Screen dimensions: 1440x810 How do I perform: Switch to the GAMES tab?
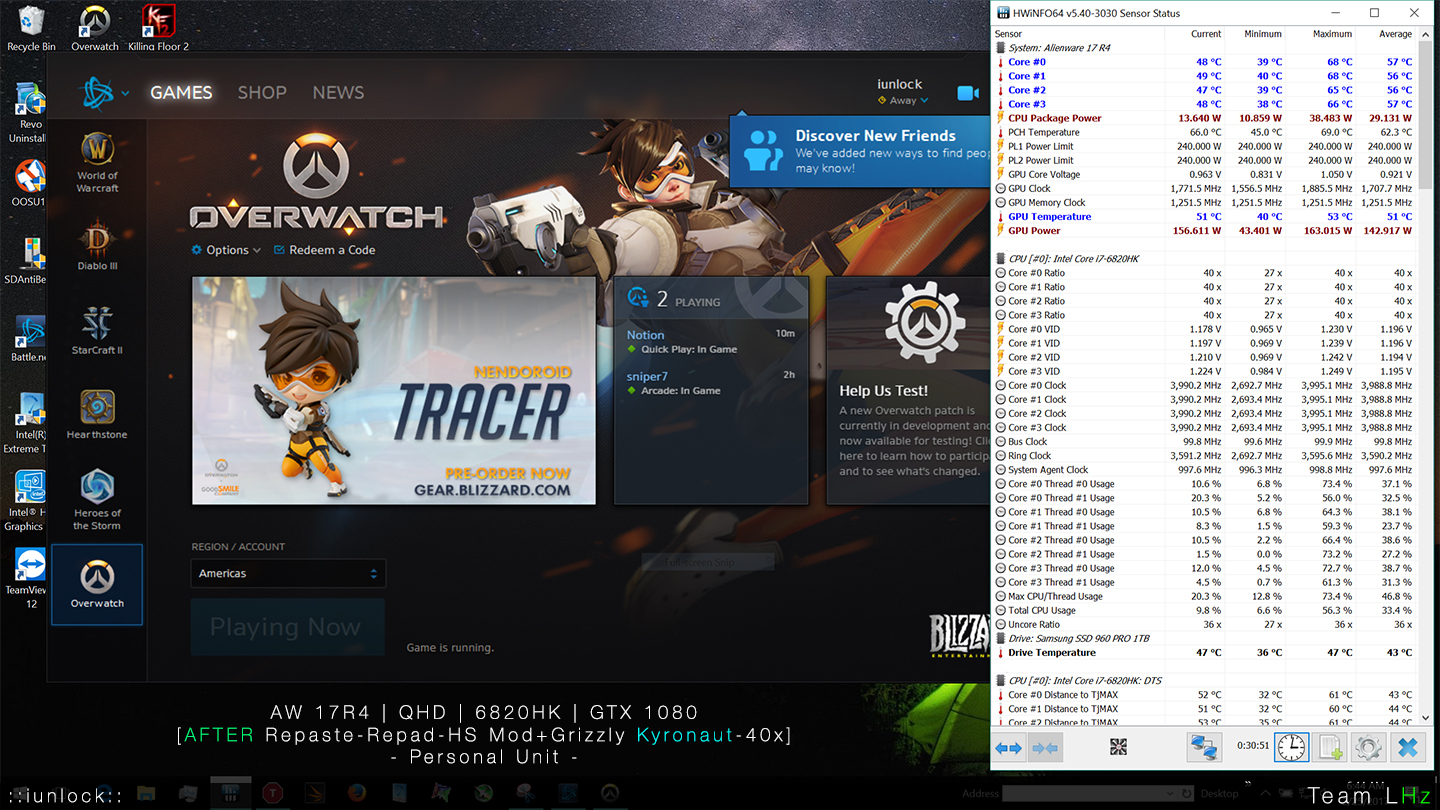point(181,93)
